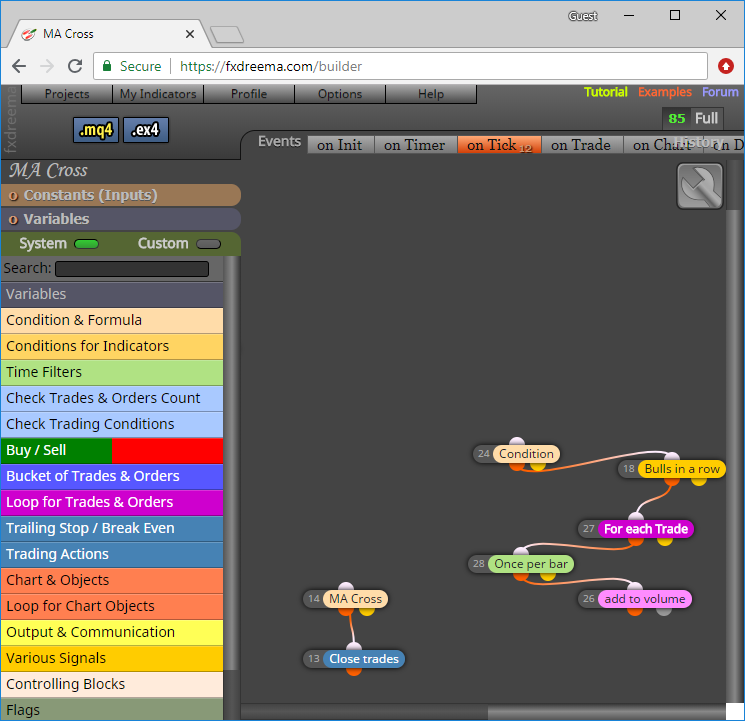
Task: Click the secure padlock icon
Action: pyautogui.click(x=107, y=66)
